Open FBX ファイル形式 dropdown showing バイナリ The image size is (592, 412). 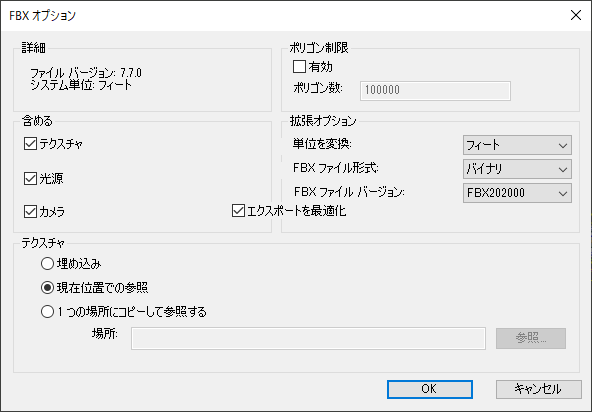[517, 169]
